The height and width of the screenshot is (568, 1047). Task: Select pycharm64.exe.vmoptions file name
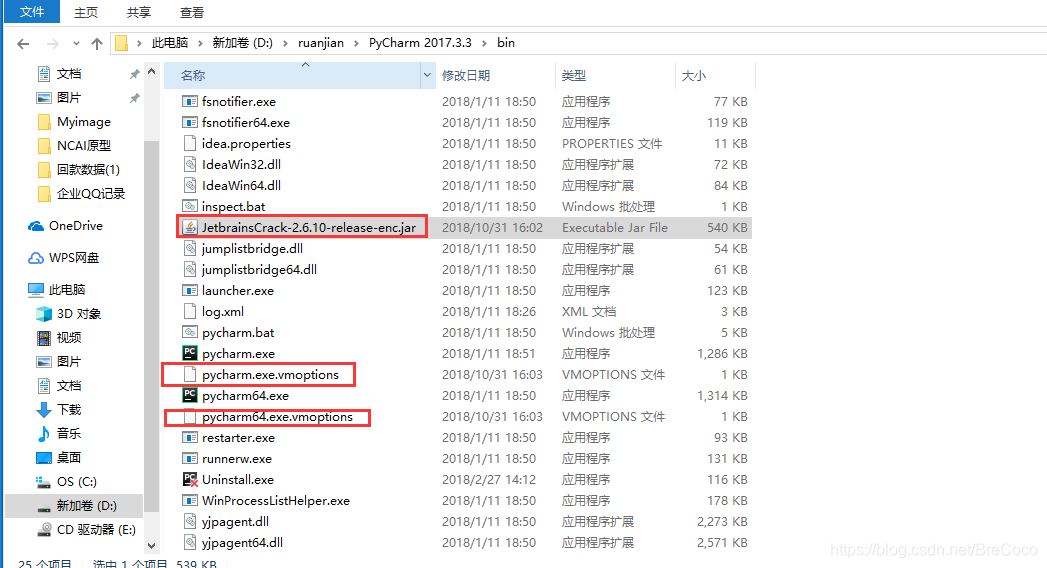tap(277, 417)
